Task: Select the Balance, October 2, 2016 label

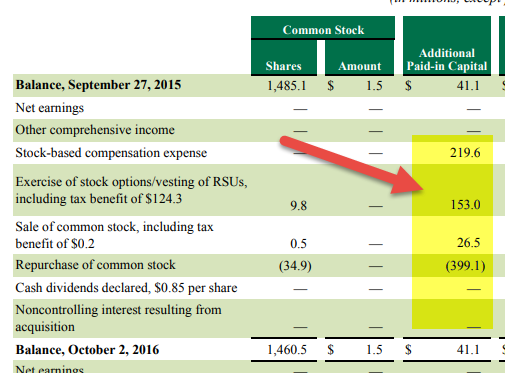Action: [87, 350]
